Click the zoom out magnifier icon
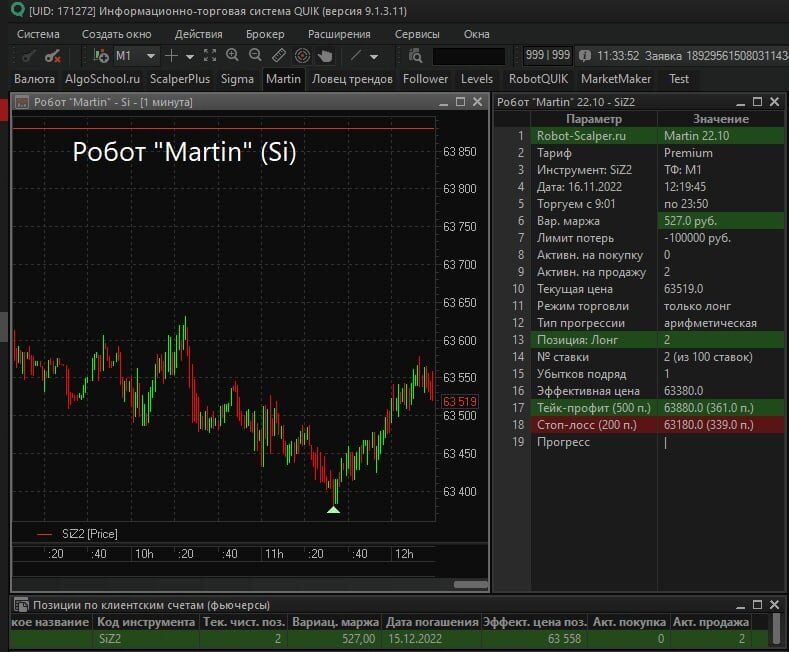Viewport: 789px width, 652px height. (x=255, y=55)
